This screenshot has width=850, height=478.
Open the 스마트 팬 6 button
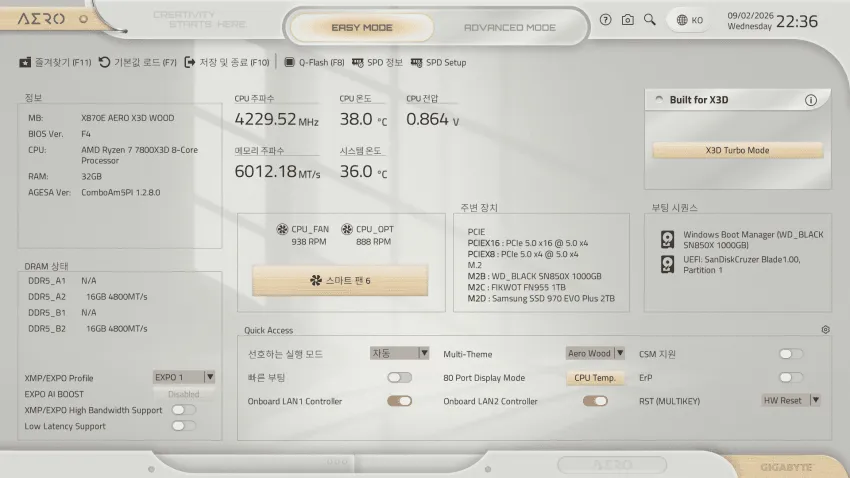coord(340,280)
